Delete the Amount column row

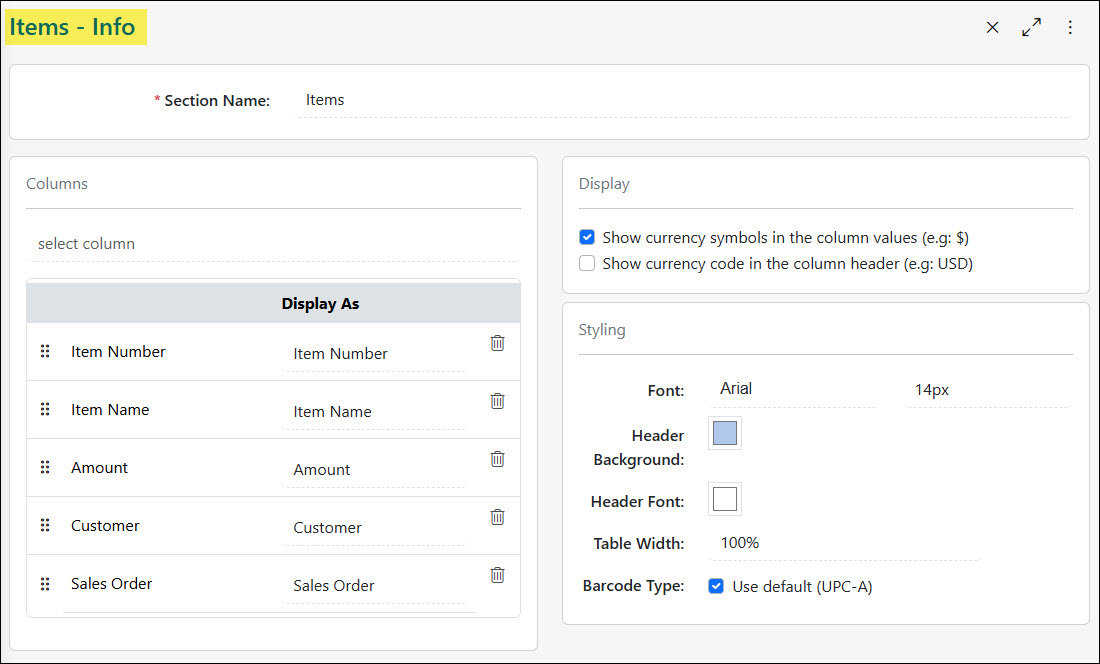click(x=497, y=459)
